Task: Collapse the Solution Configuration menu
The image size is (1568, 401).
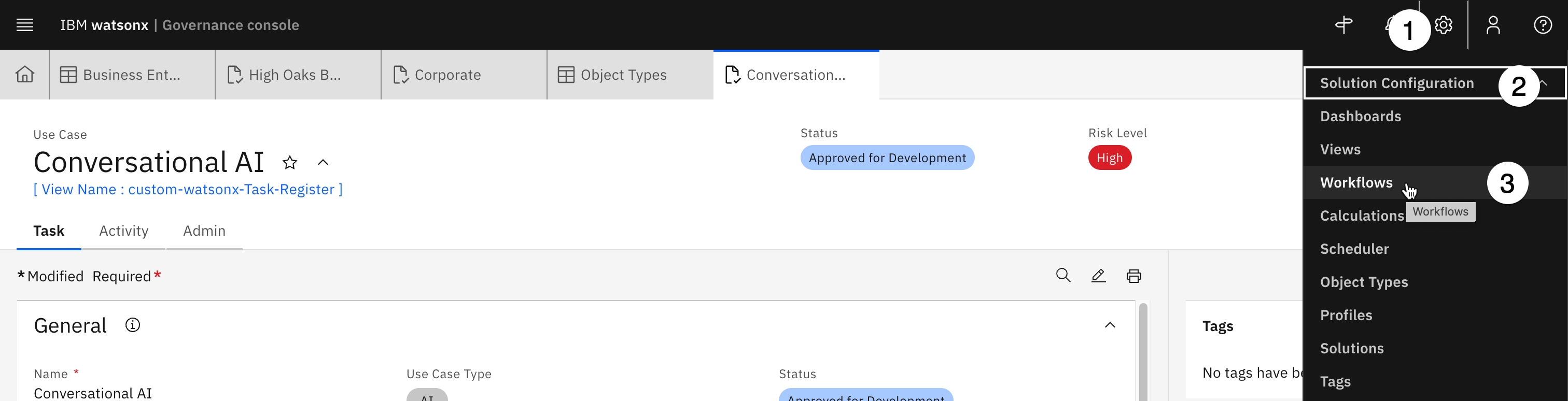Action: click(x=1435, y=83)
